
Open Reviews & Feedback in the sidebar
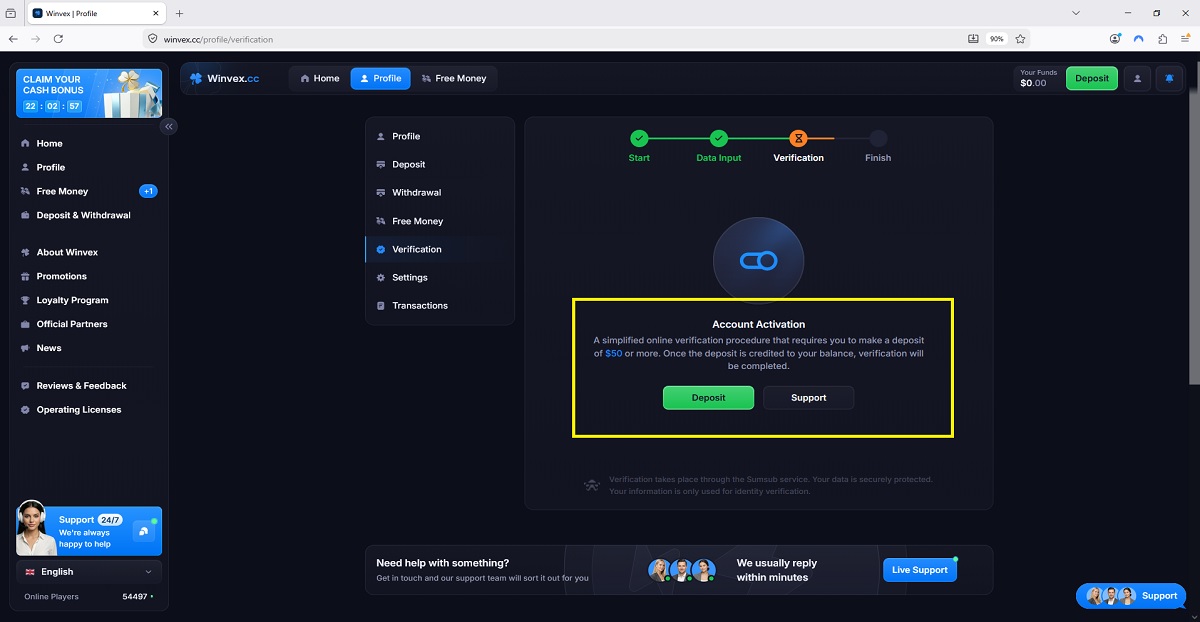pos(81,385)
